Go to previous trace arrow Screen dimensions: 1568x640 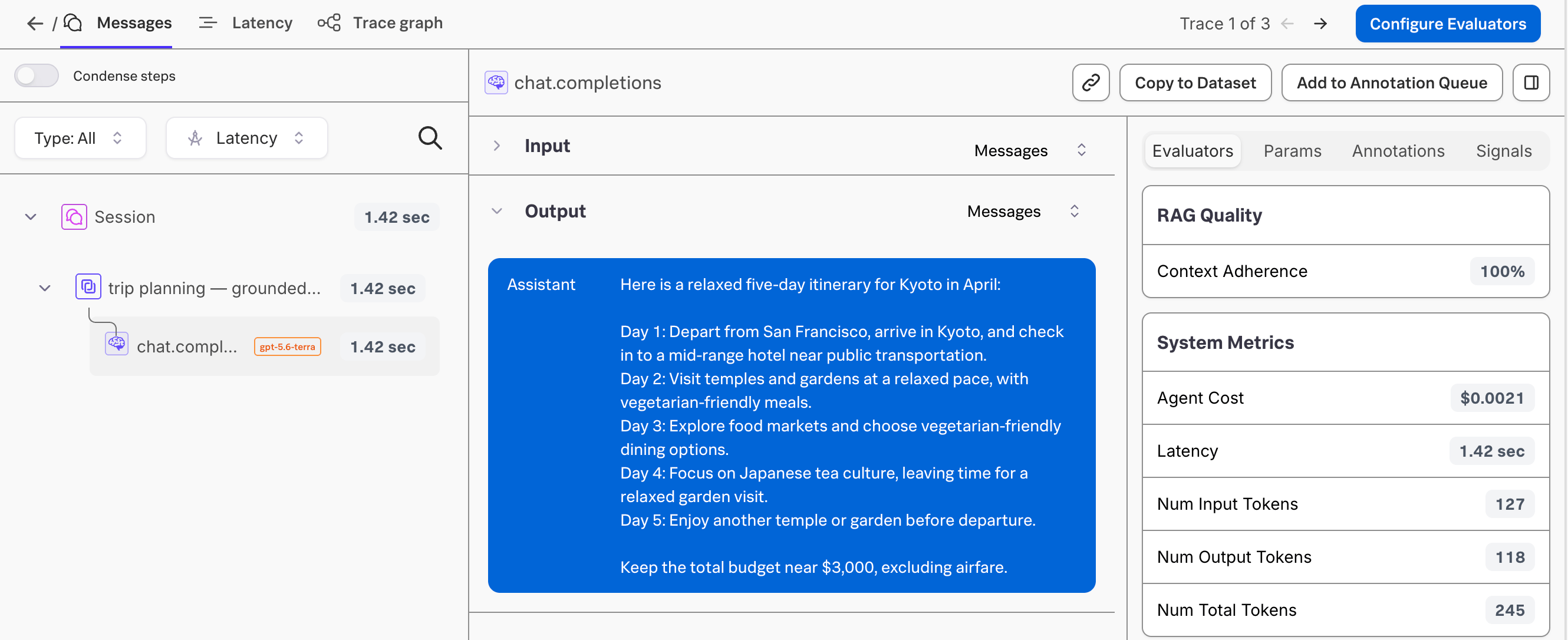pyautogui.click(x=1287, y=24)
